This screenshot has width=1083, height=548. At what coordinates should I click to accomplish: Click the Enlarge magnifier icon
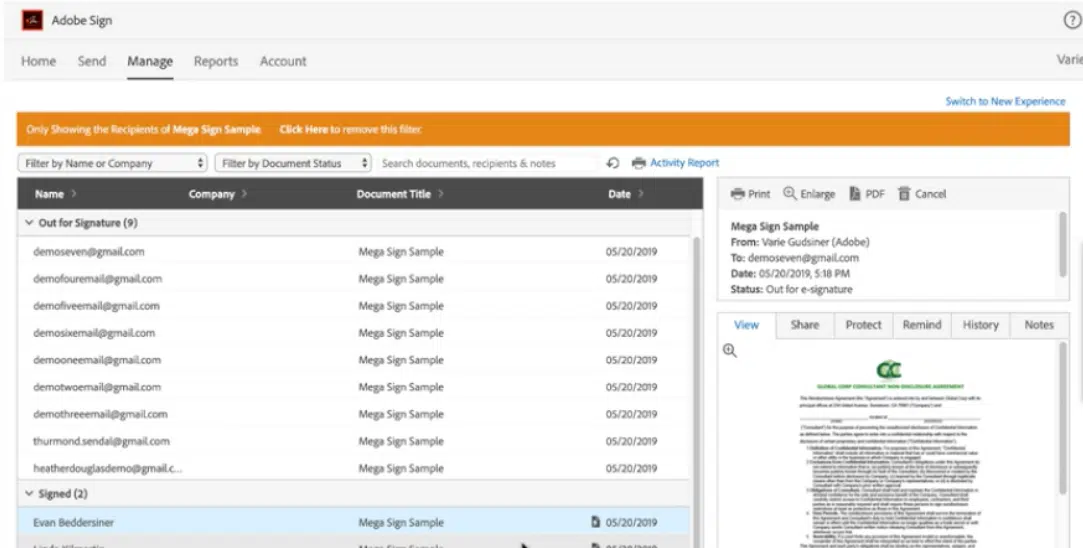pyautogui.click(x=790, y=193)
